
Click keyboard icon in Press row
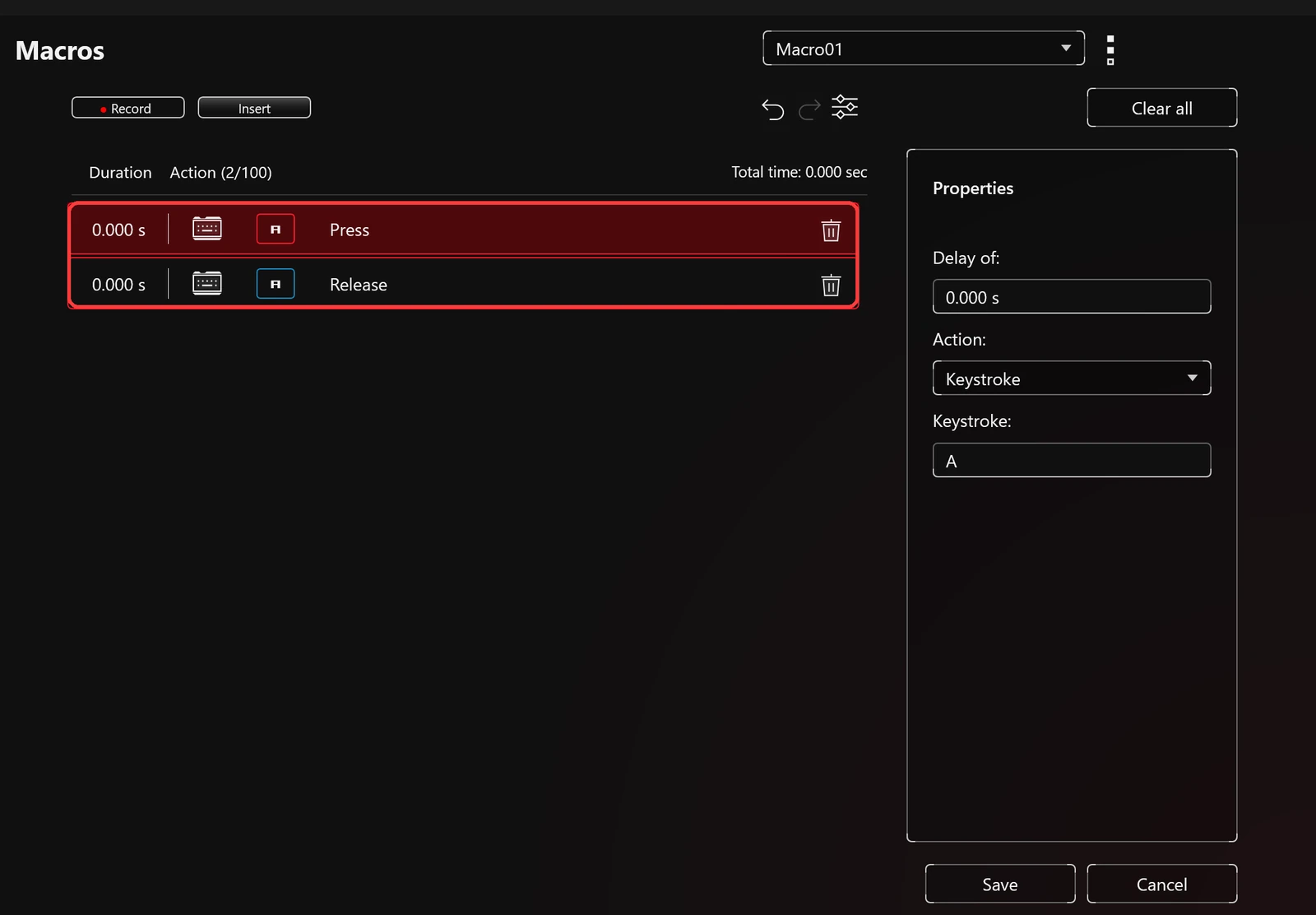pyautogui.click(x=207, y=229)
